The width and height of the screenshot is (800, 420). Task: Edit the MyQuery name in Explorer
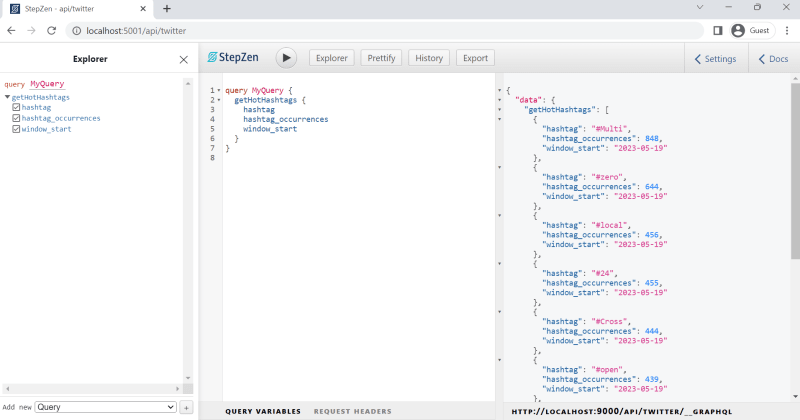[47, 84]
